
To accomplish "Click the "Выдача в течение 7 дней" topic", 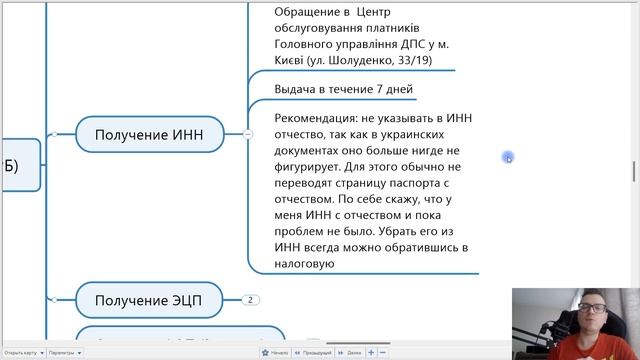I will [x=343, y=89].
